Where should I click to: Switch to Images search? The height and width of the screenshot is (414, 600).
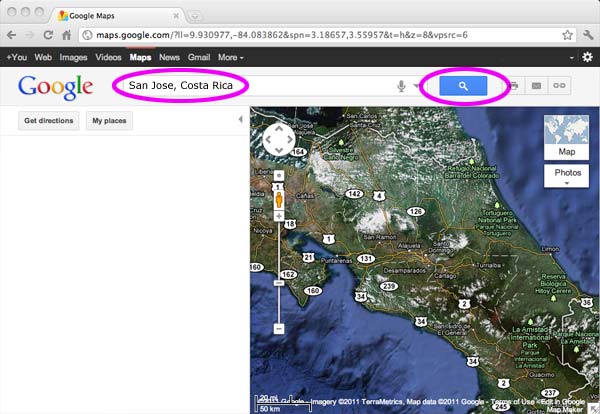pos(73,57)
